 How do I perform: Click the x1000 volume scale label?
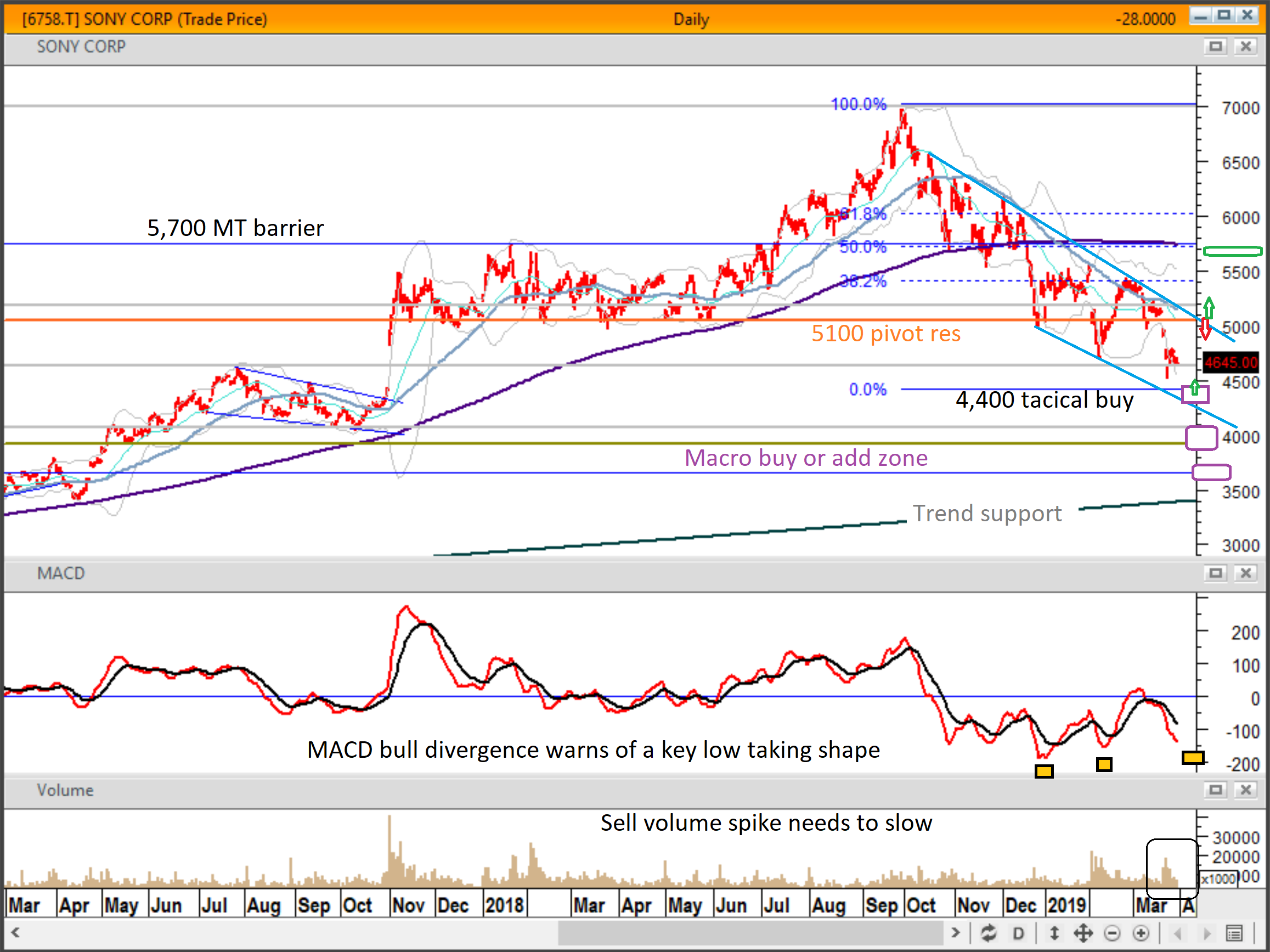[x=1218, y=879]
